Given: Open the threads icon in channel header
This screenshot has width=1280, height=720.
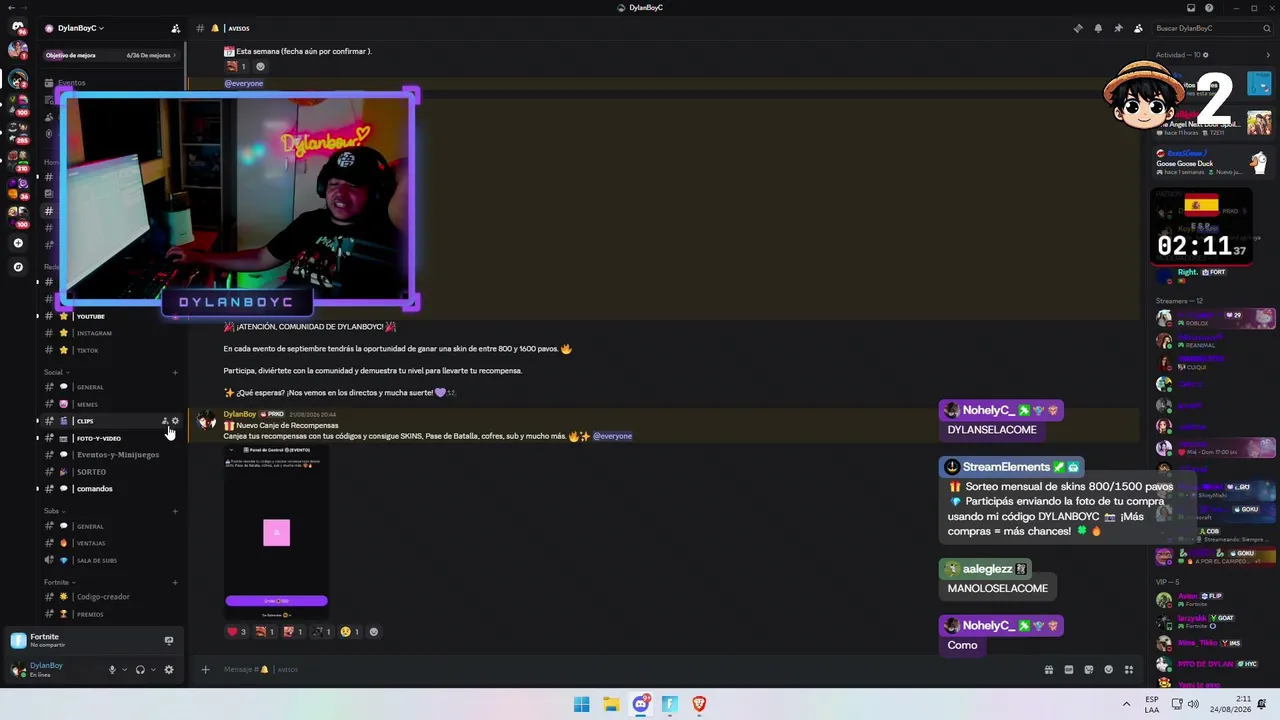Looking at the screenshot, I should 1078,28.
